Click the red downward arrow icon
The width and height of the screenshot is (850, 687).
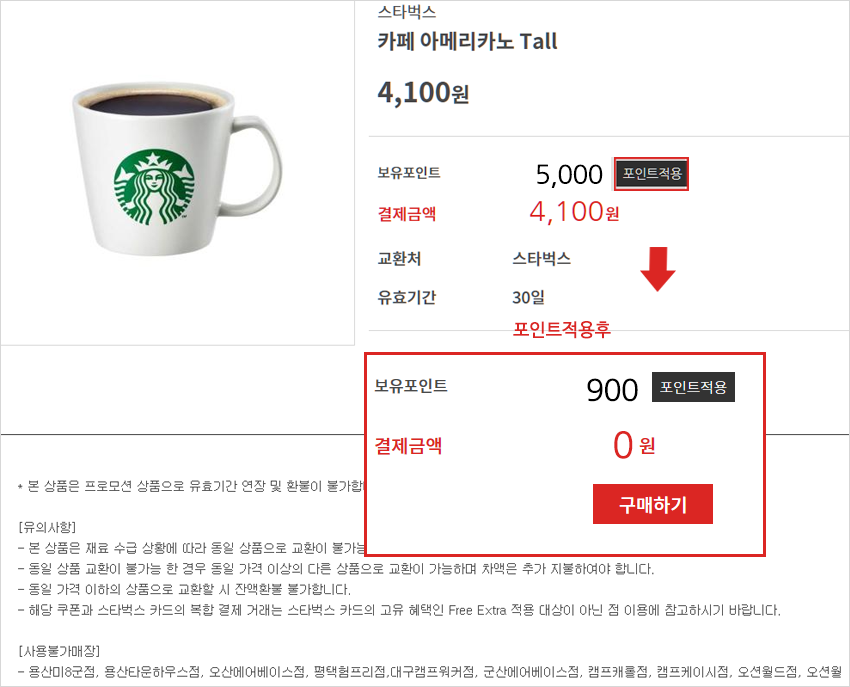tap(657, 270)
